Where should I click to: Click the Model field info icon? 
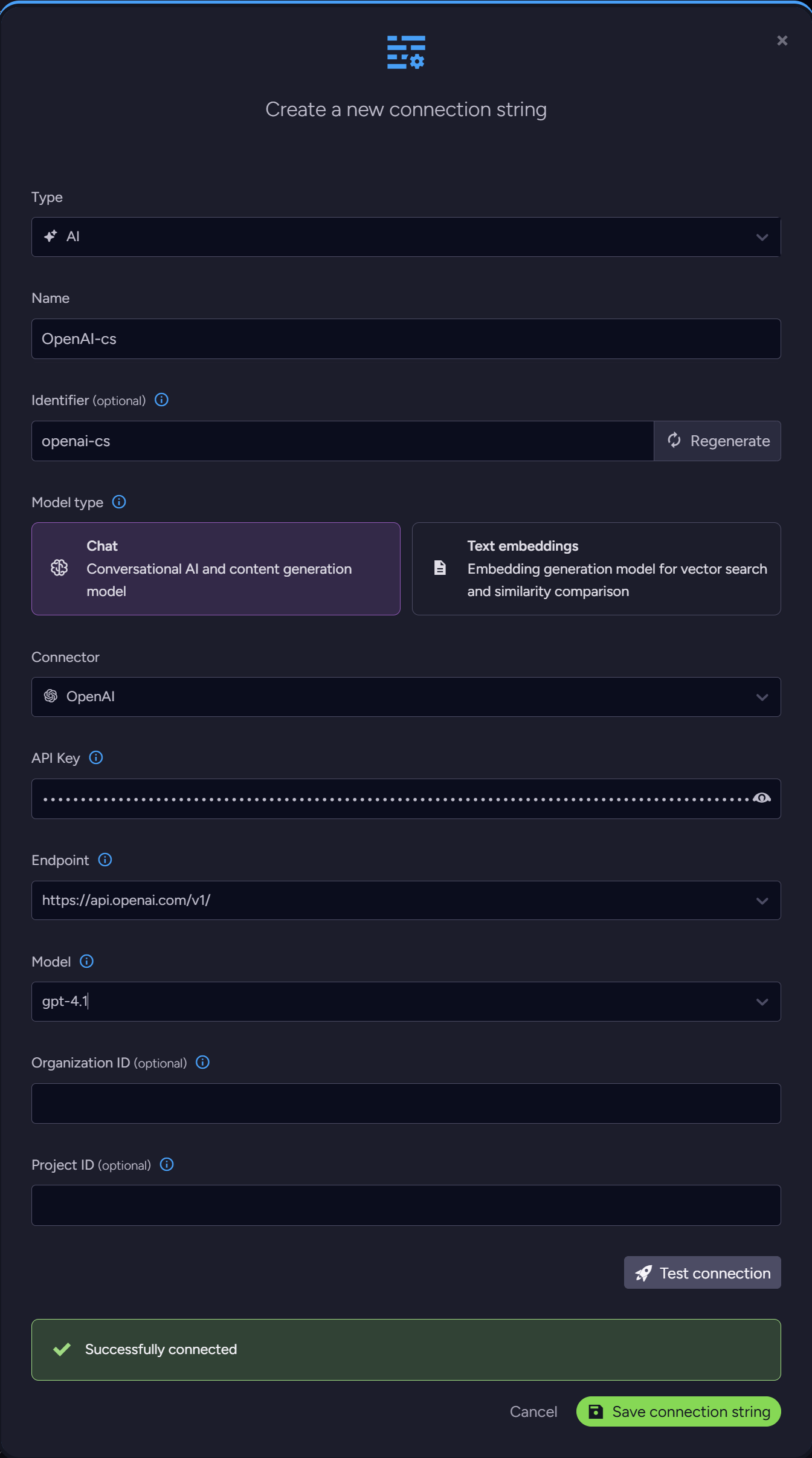pyautogui.click(x=87, y=961)
